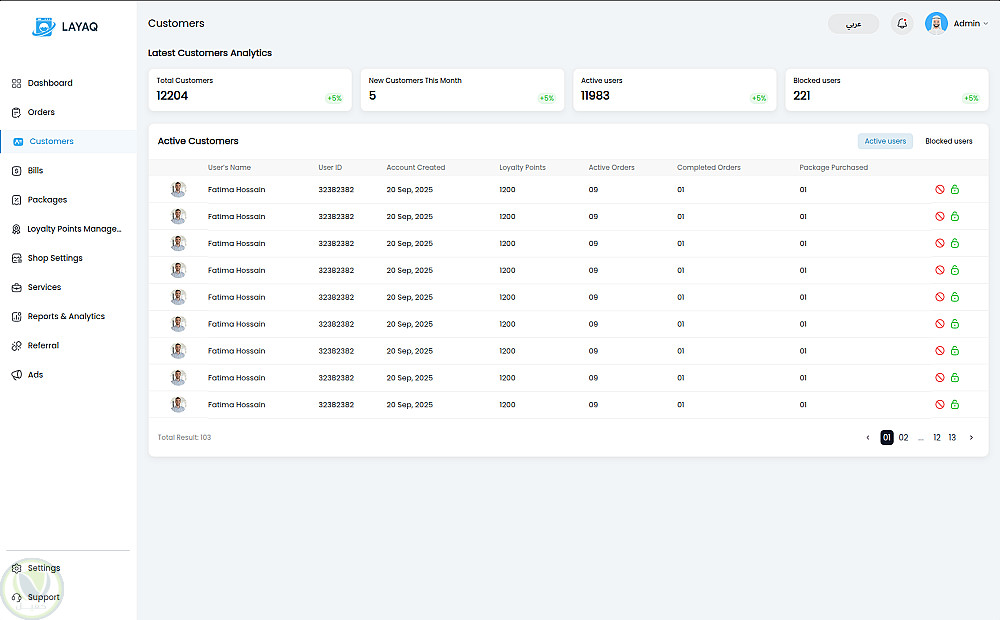Image resolution: width=1000 pixels, height=620 pixels.
Task: Click the green lock icon in first row
Action: (955, 189)
